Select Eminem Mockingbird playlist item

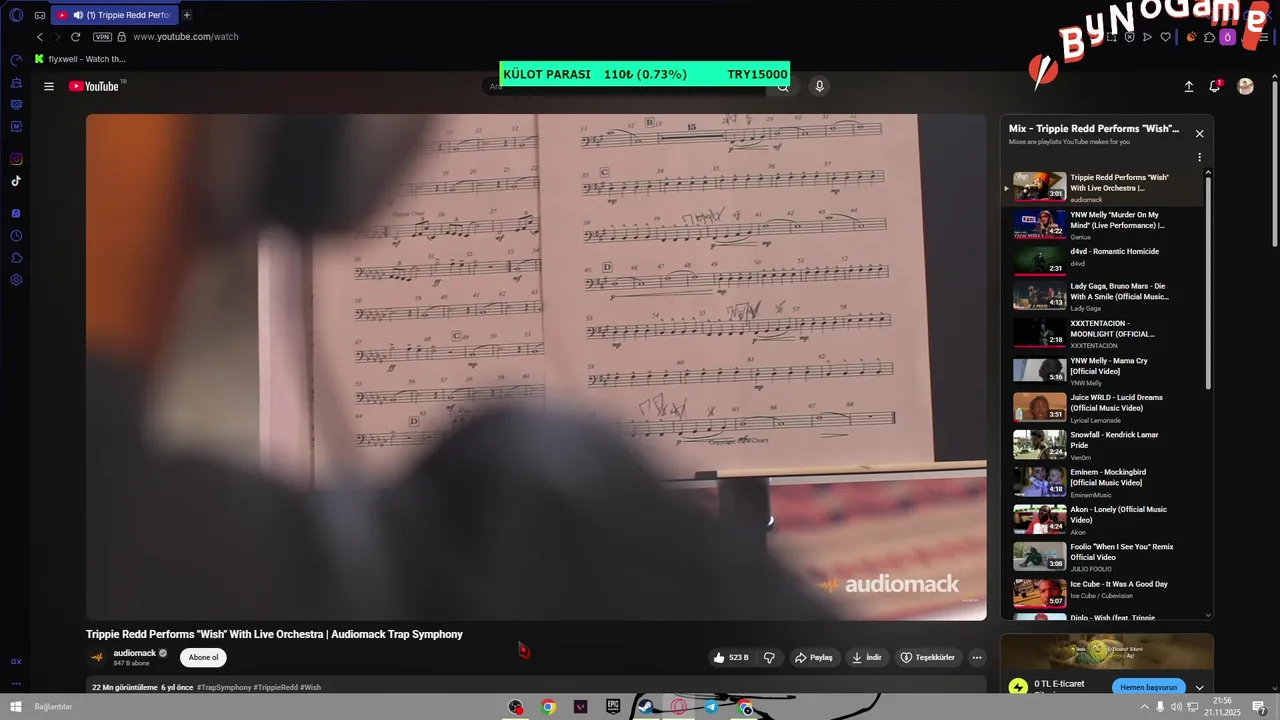[x=1104, y=481]
